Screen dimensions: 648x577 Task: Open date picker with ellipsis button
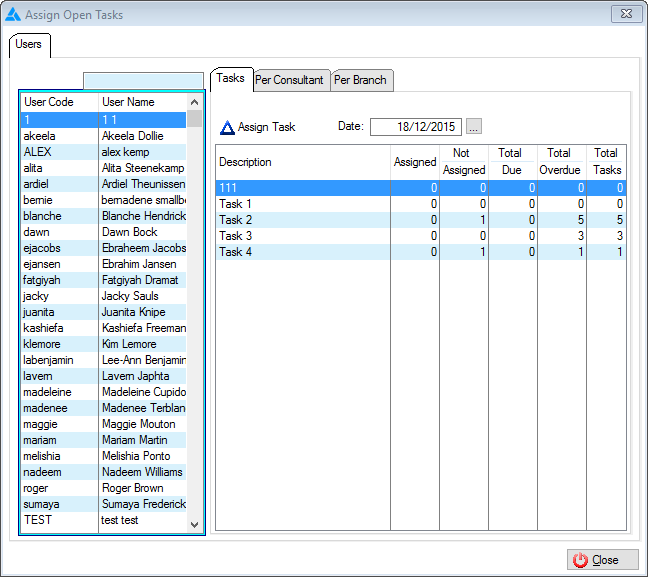pyautogui.click(x=474, y=126)
